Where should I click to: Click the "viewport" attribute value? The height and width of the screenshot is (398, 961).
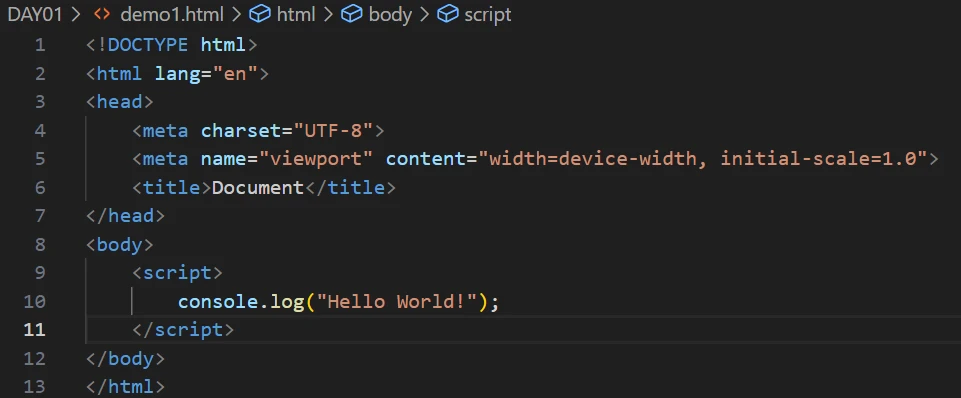click(x=316, y=159)
